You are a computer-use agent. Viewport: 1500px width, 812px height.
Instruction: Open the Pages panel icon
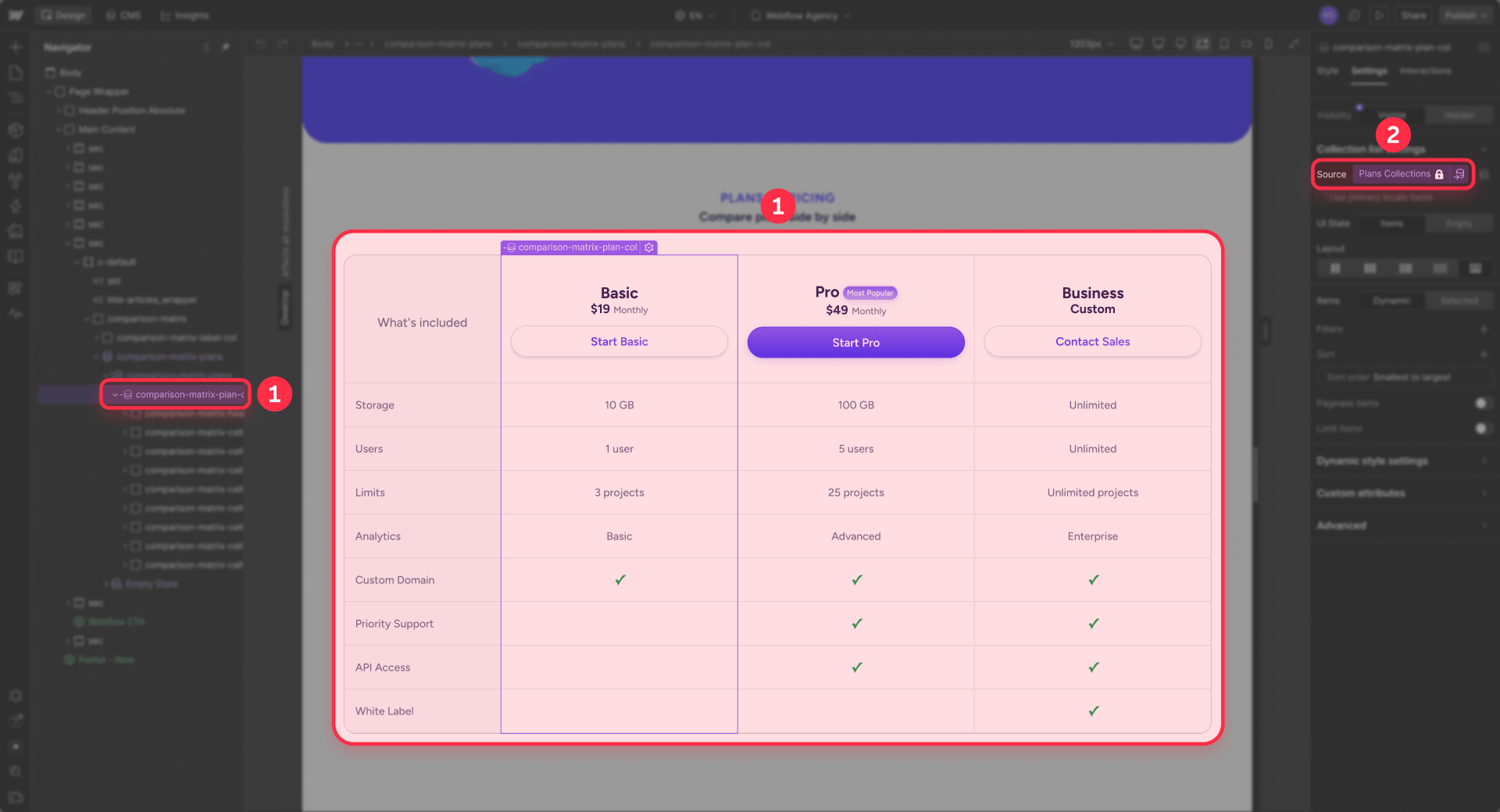pyautogui.click(x=16, y=73)
